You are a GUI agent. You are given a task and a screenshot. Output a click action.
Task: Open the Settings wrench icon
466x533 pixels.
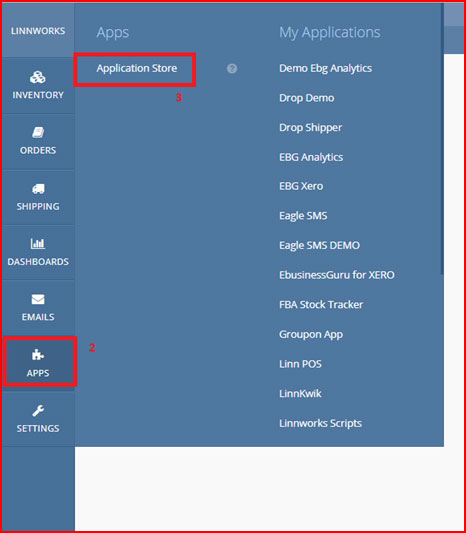38,411
